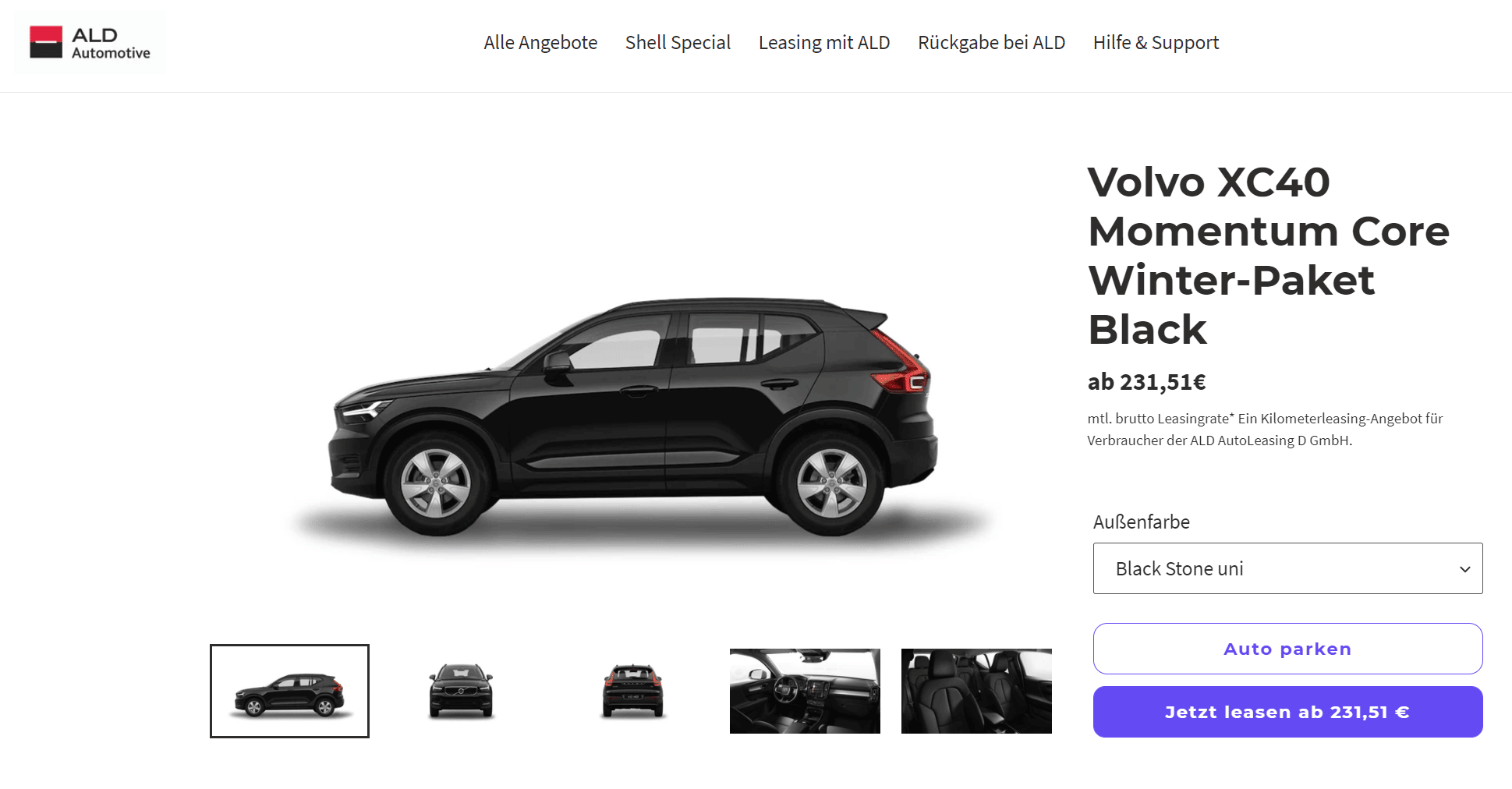
Task: Select the side view car thumbnail
Action: click(x=289, y=691)
